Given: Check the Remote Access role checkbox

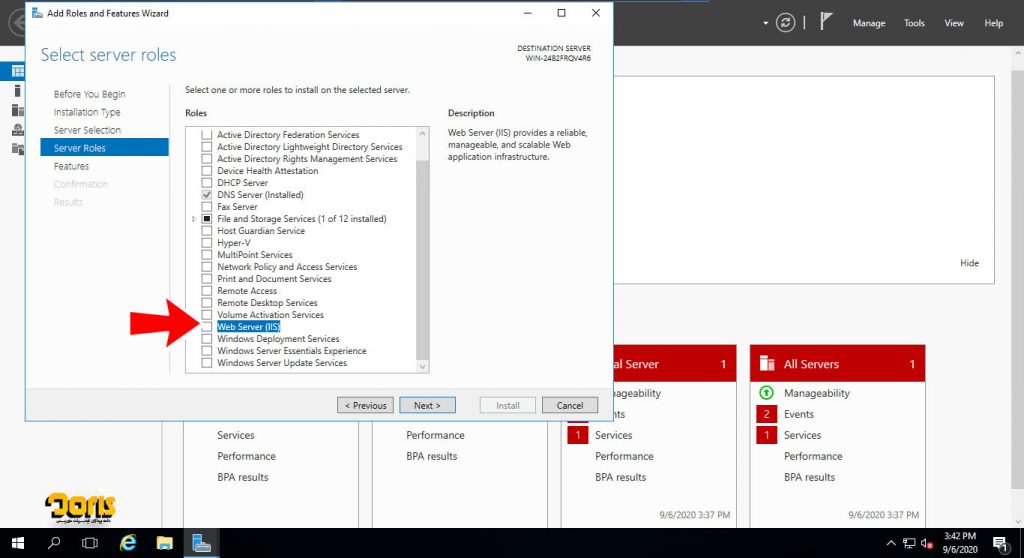Looking at the screenshot, I should pyautogui.click(x=206, y=291).
